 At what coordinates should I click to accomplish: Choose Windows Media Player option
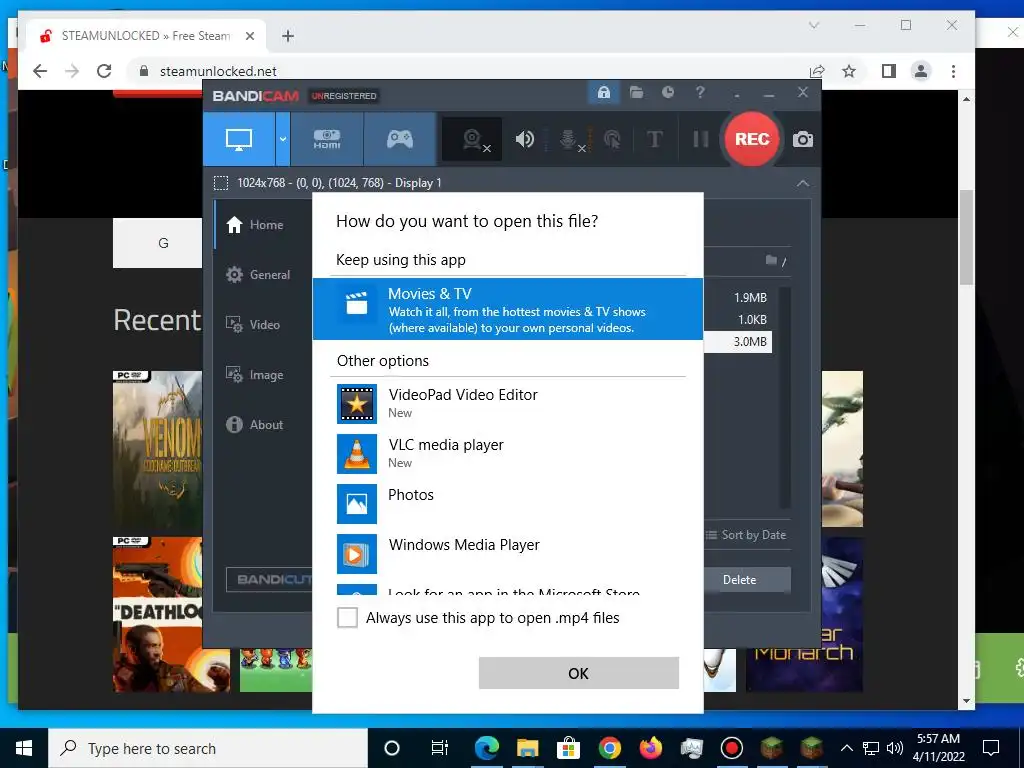point(507,554)
